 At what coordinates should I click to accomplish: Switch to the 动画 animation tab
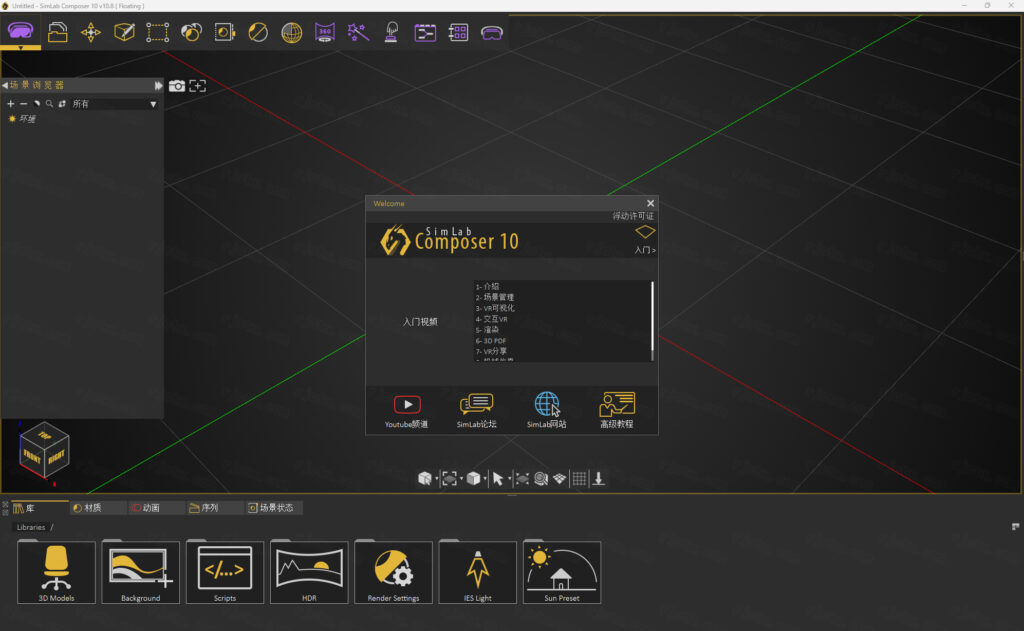click(156, 508)
